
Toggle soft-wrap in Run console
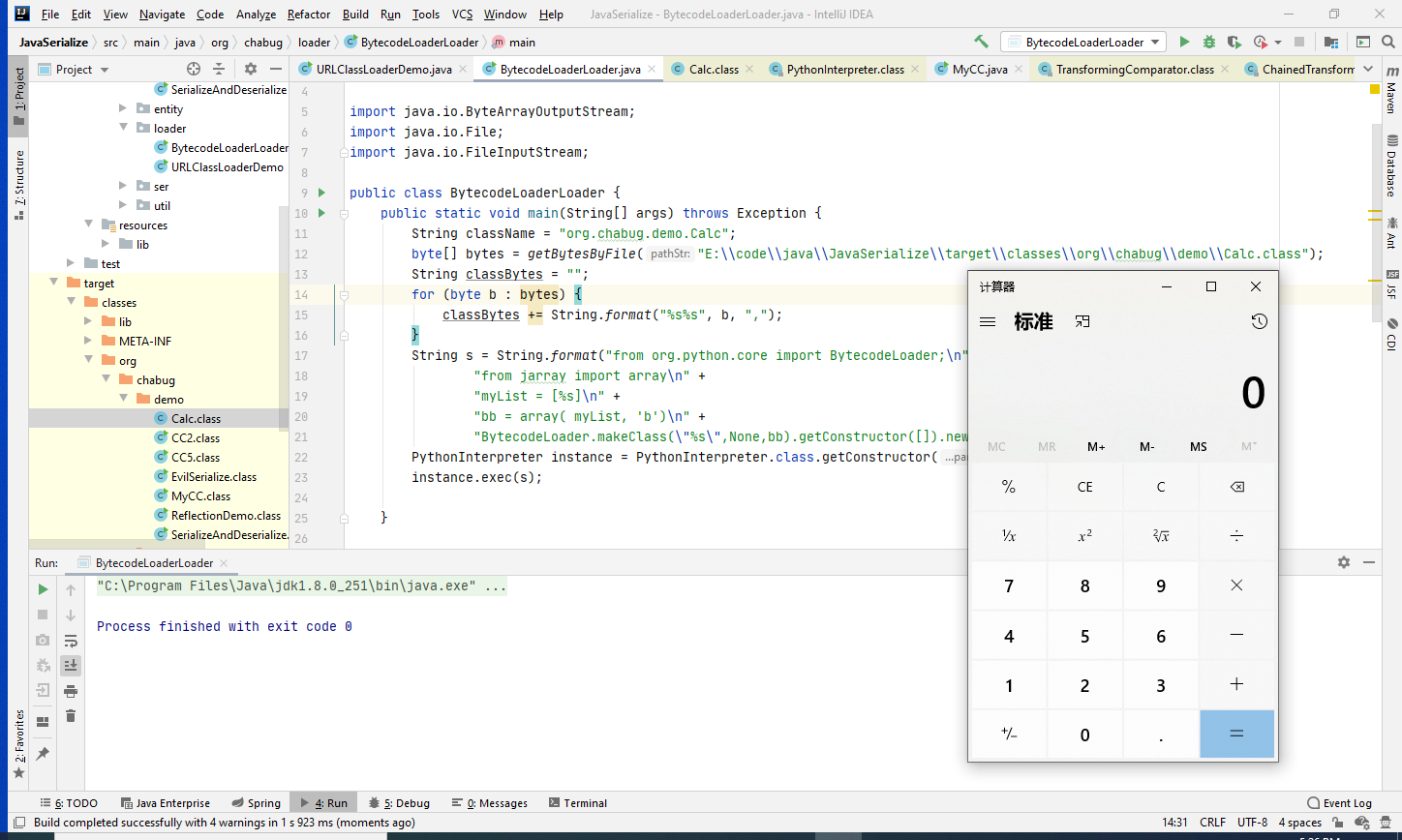71,641
